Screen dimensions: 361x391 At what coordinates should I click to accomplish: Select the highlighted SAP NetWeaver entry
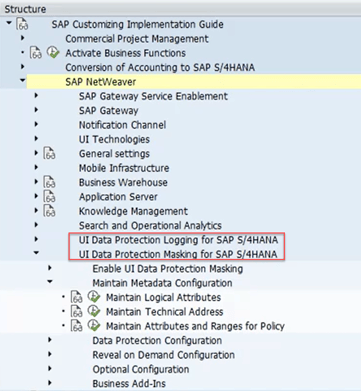click(x=101, y=82)
